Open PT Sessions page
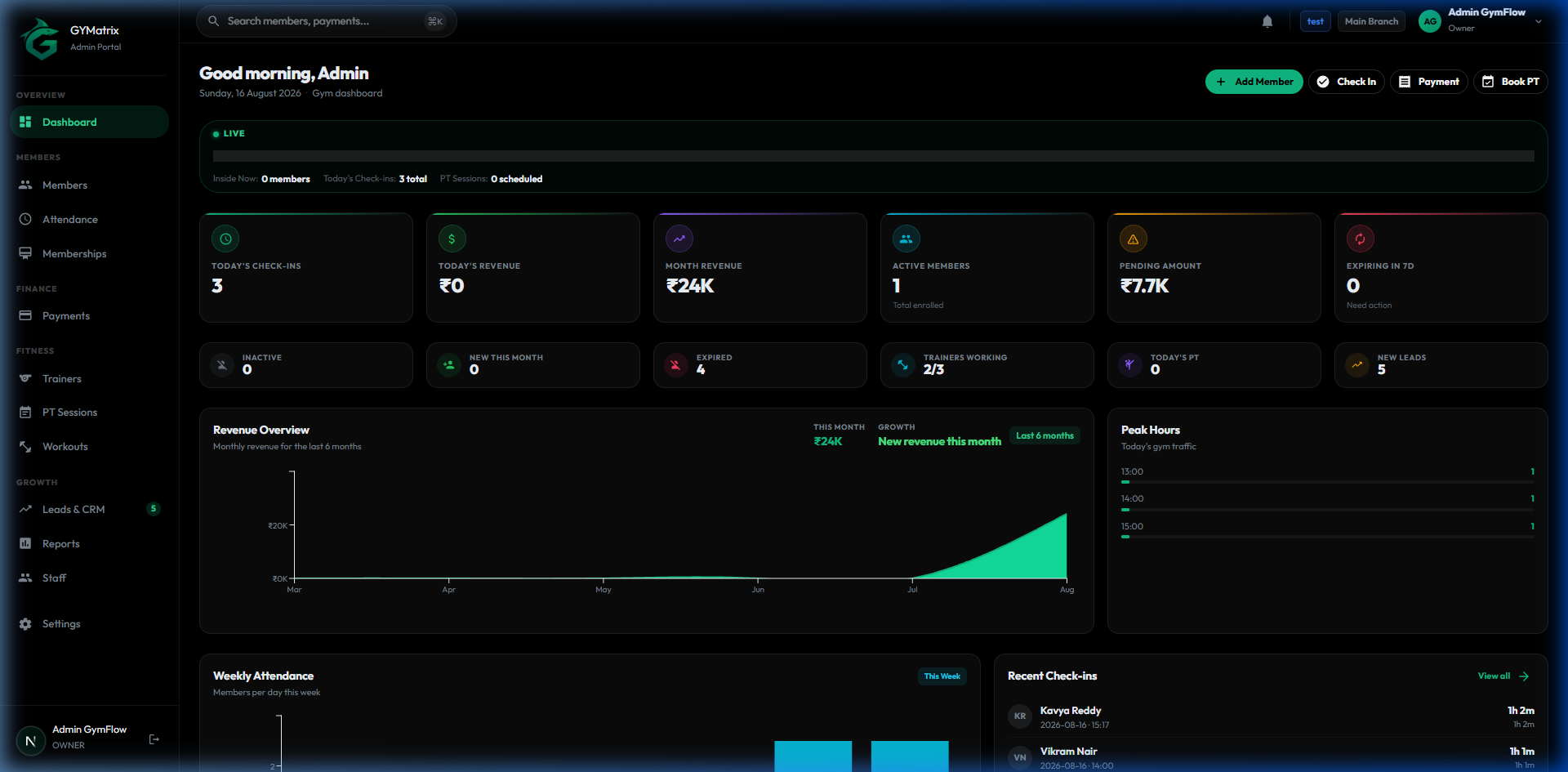1568x772 pixels. click(x=89, y=413)
